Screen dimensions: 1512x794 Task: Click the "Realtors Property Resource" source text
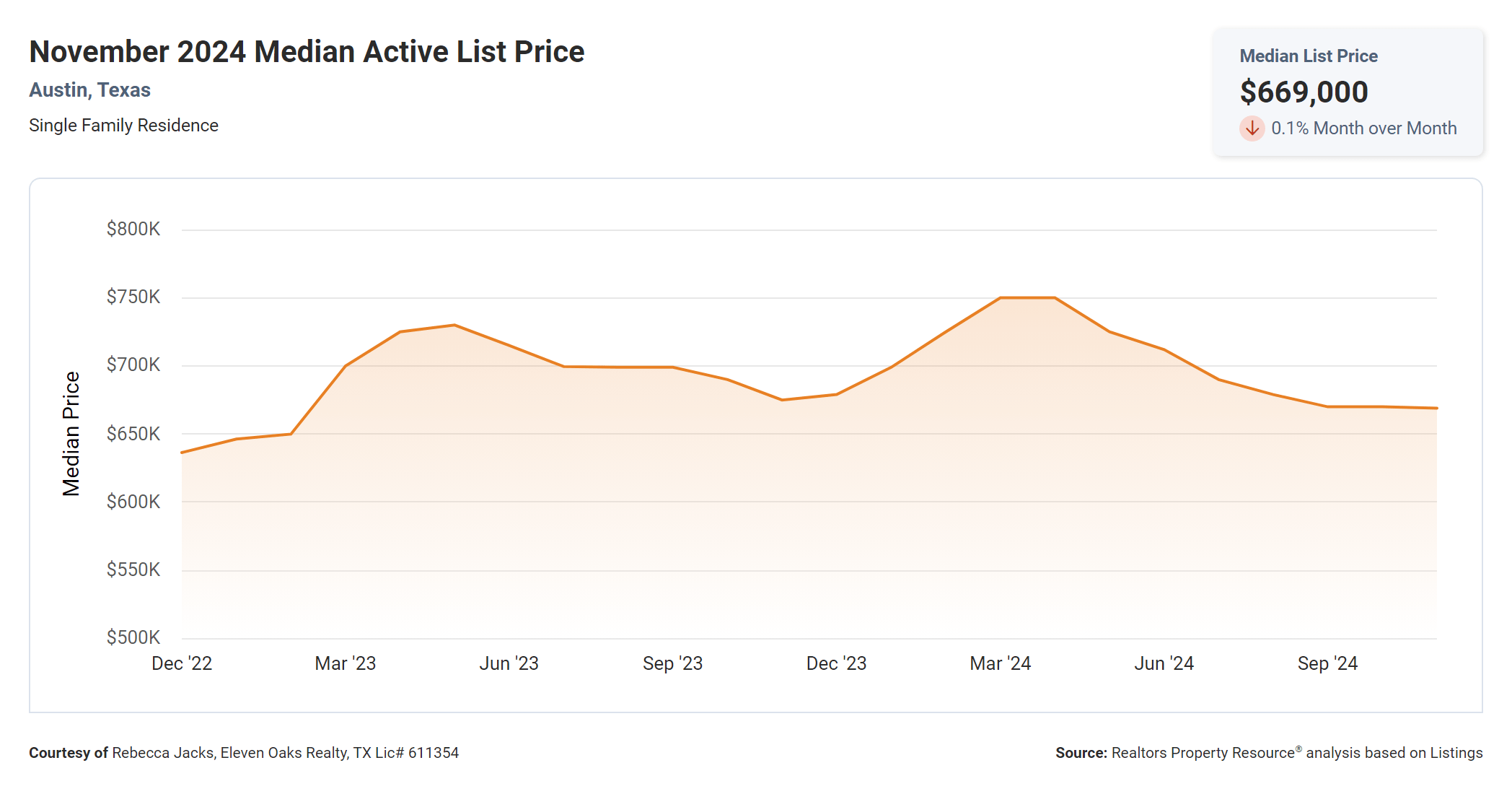(x=1203, y=753)
